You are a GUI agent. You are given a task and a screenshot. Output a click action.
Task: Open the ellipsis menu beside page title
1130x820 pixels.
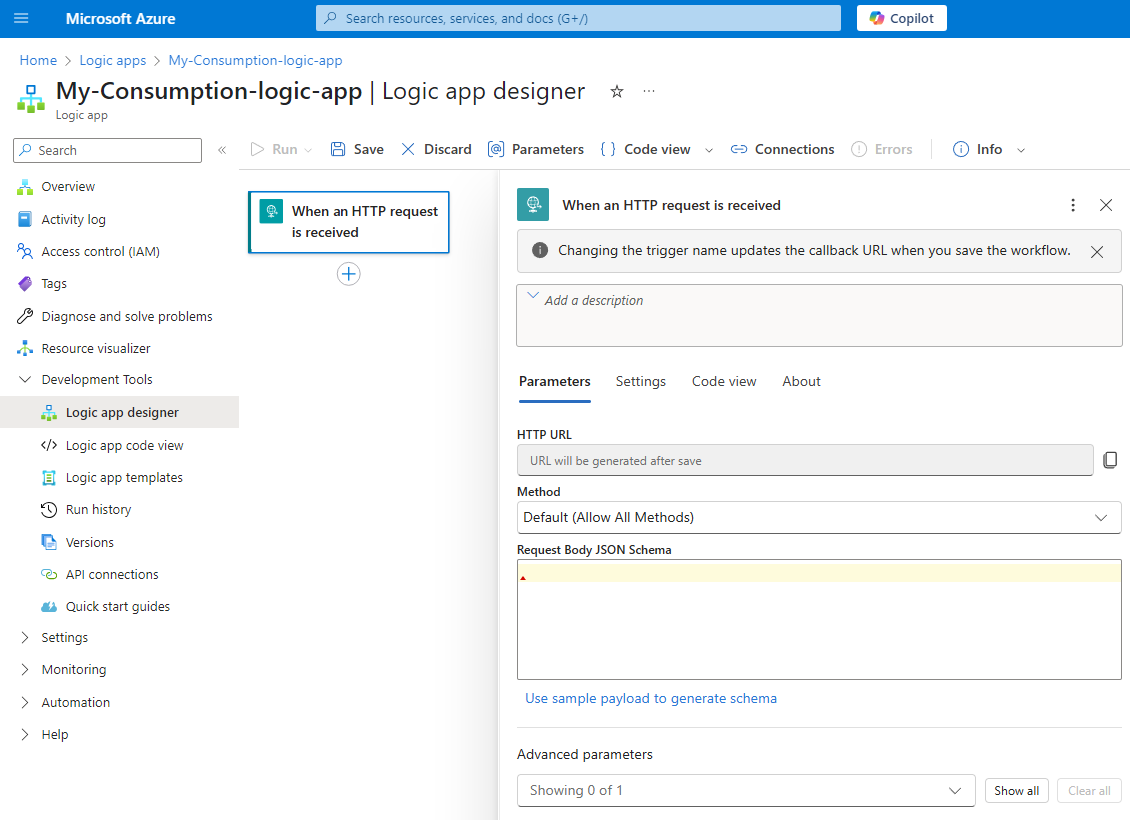tap(649, 92)
